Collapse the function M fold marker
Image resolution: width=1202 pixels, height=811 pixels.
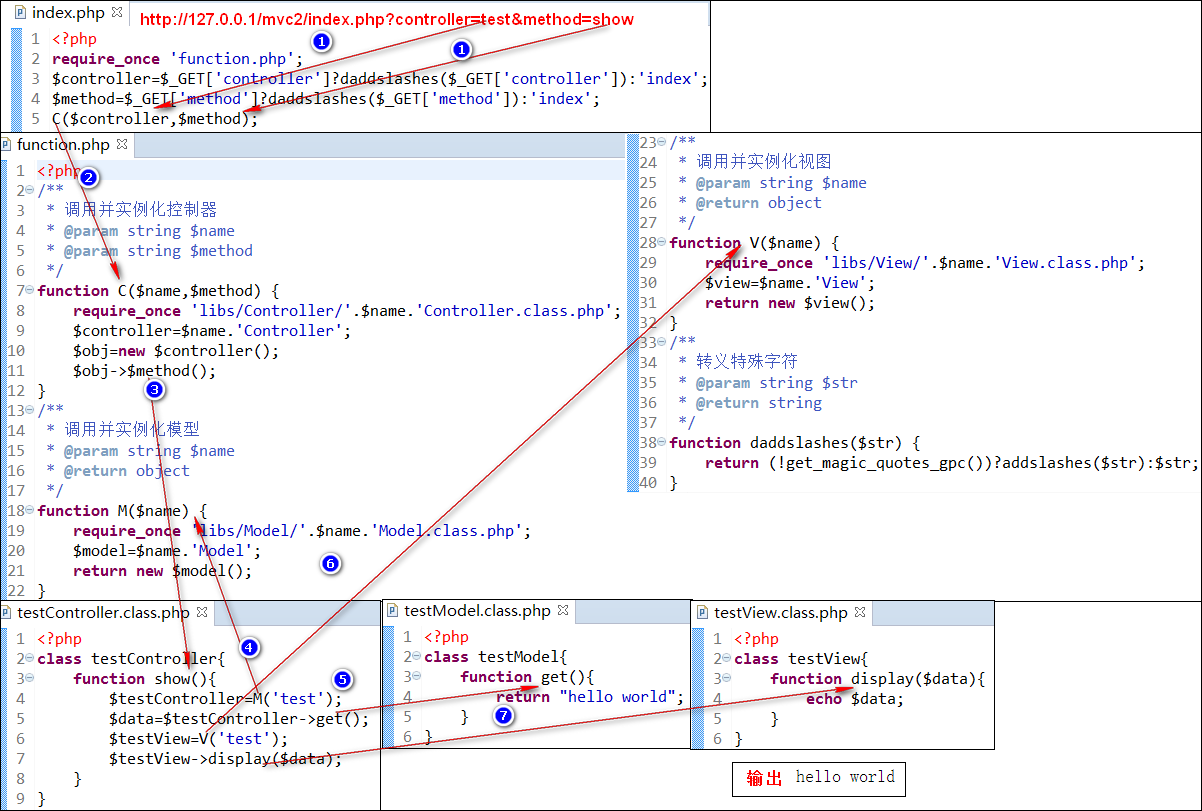[30, 511]
